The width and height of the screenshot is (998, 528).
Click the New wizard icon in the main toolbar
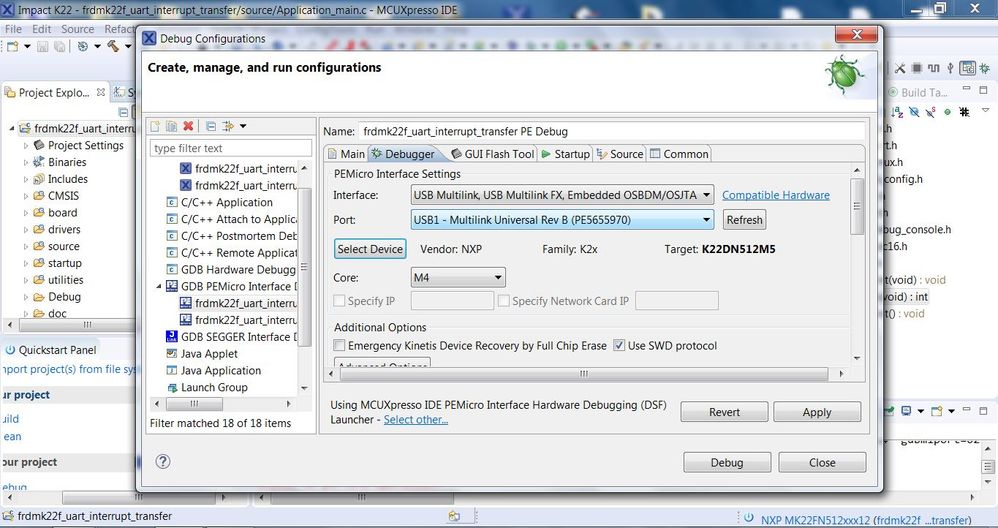click(12, 46)
